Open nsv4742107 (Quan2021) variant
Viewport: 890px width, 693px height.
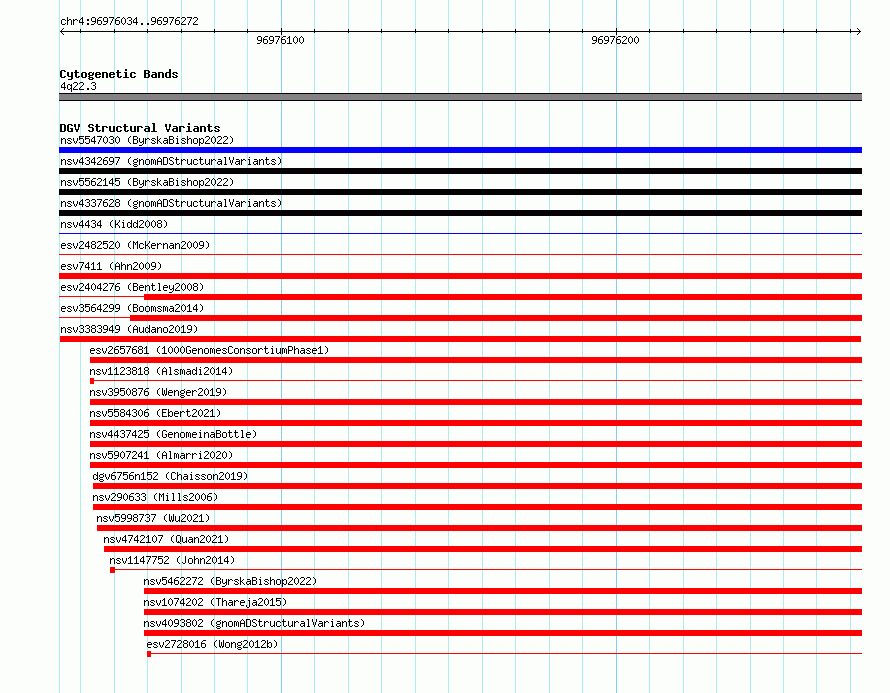[166, 539]
